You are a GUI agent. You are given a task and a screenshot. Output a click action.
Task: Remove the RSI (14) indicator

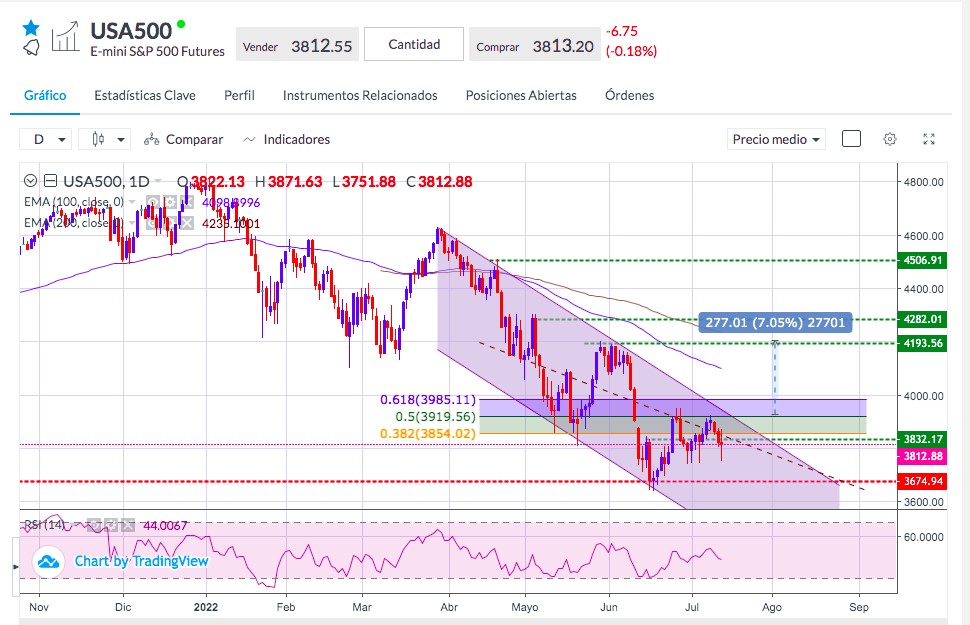point(127,525)
